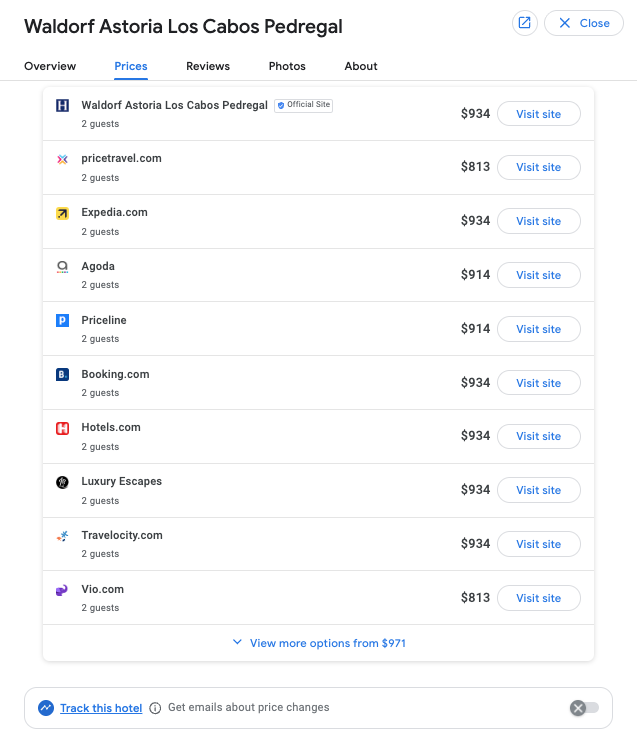Visit site for Waldorf Astoria official listing
The height and width of the screenshot is (740, 637).
coord(539,114)
